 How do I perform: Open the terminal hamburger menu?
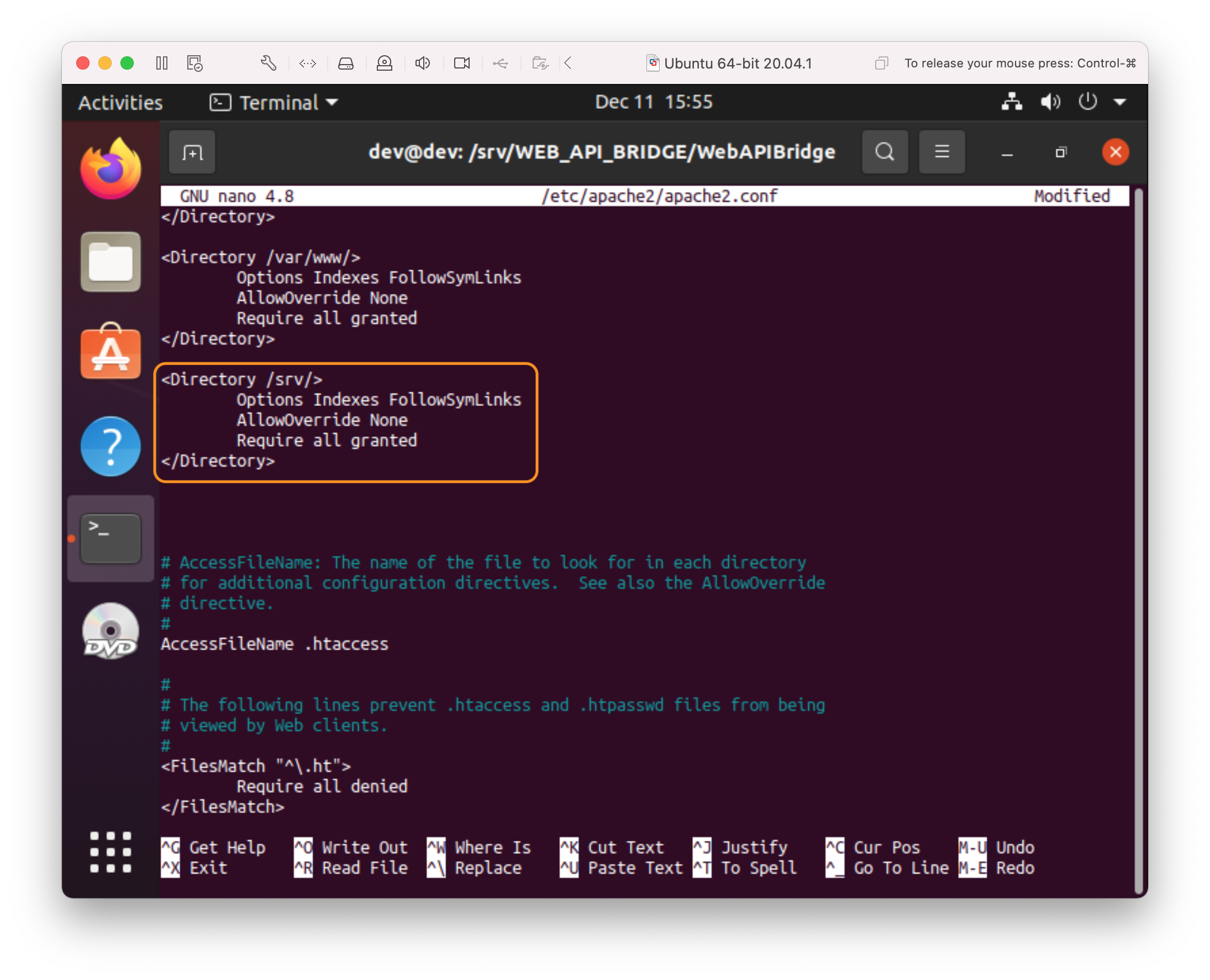(x=942, y=152)
